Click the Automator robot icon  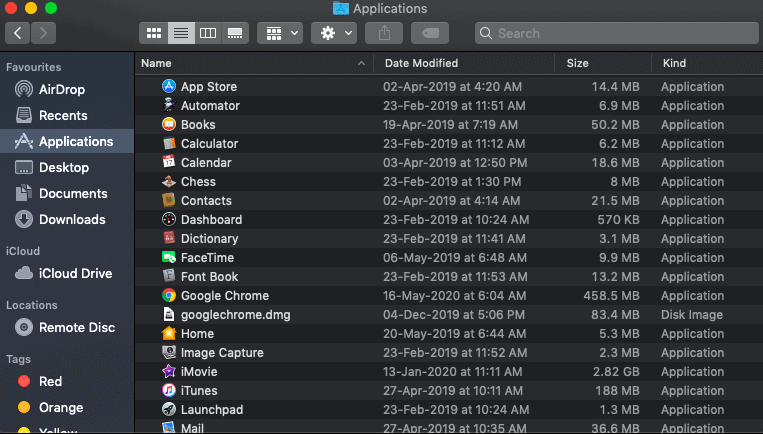[168, 105]
